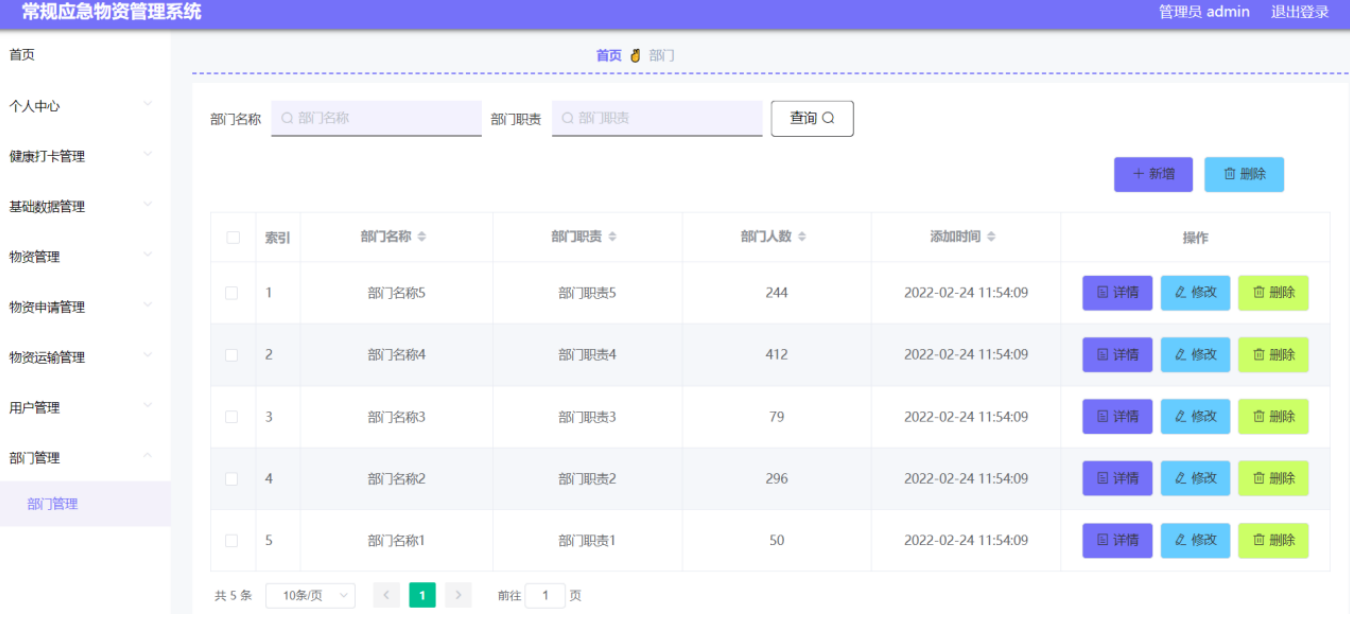
Task: Select page 1 in pagination
Action: click(x=422, y=595)
